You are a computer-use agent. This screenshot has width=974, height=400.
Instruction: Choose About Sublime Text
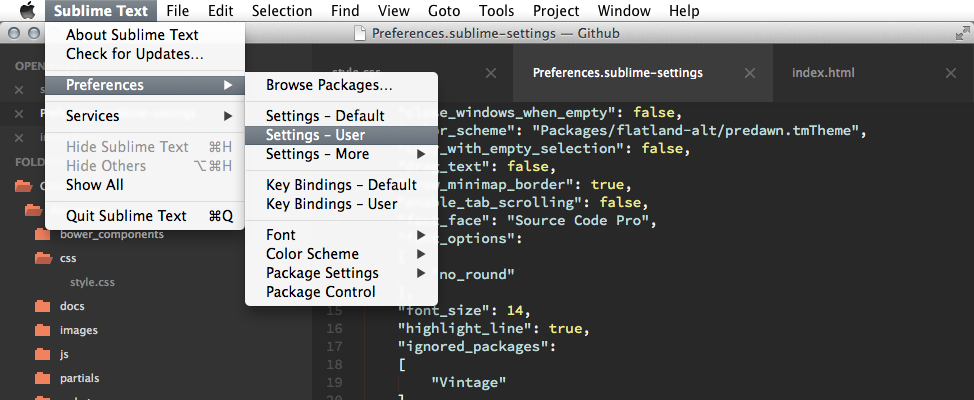145,35
